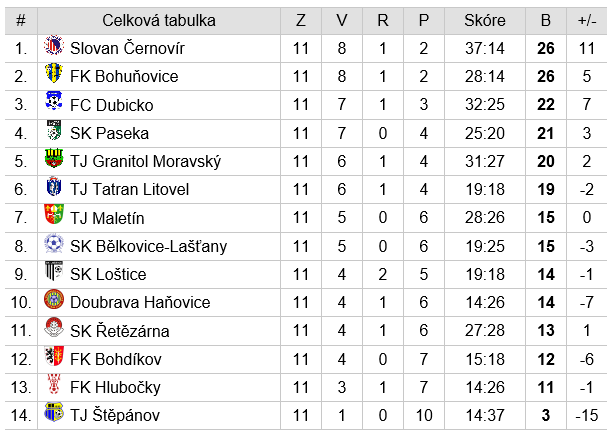Click the Skóre column header
This screenshot has height=430, width=614.
coord(484,21)
